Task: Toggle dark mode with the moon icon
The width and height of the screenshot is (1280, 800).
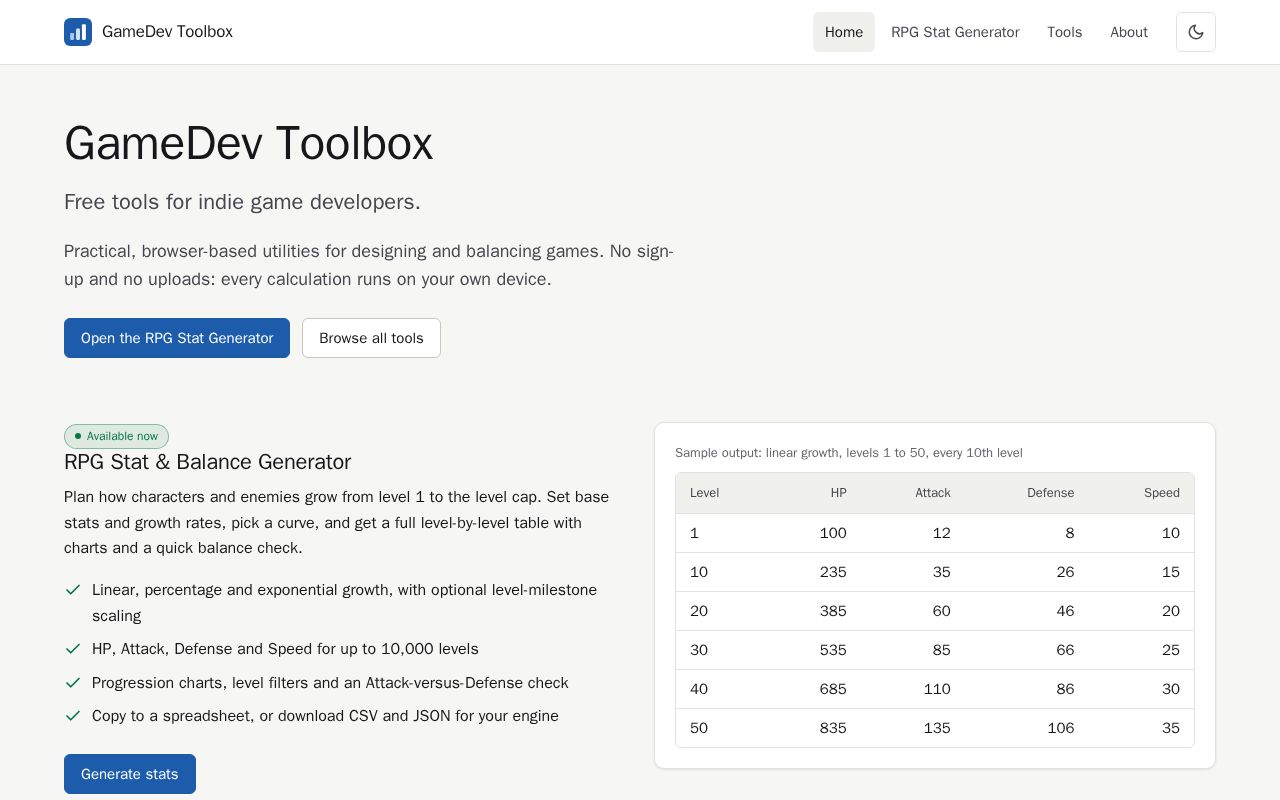Action: pyautogui.click(x=1196, y=32)
